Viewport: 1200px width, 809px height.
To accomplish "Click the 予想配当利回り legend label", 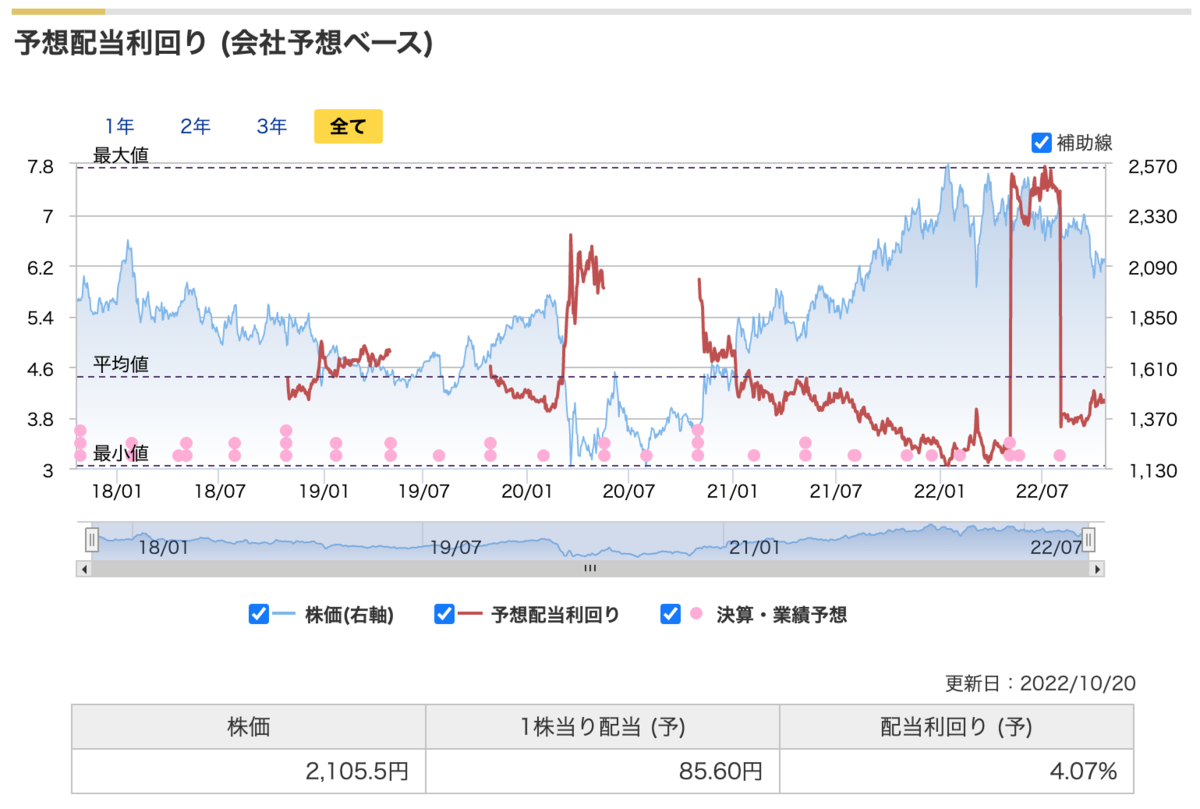I will pyautogui.click(x=555, y=615).
